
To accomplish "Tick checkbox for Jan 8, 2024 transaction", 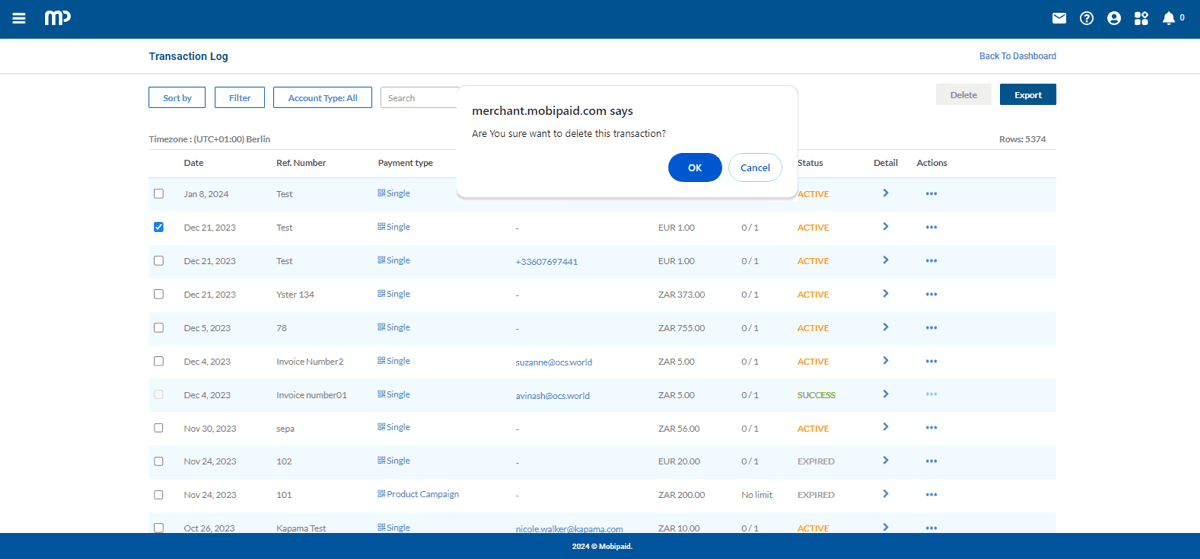I will click(x=158, y=194).
